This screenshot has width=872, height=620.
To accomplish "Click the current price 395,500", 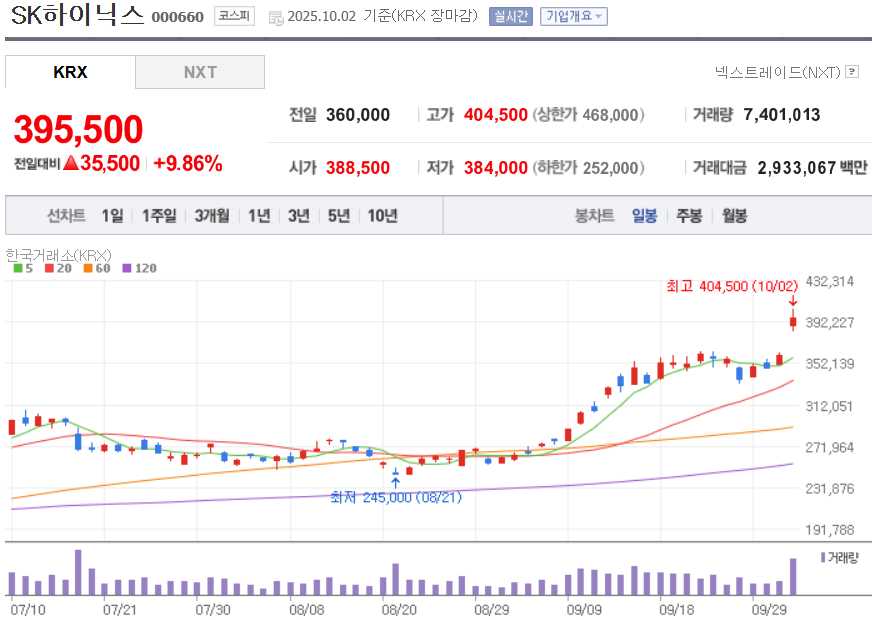I will (78, 129).
